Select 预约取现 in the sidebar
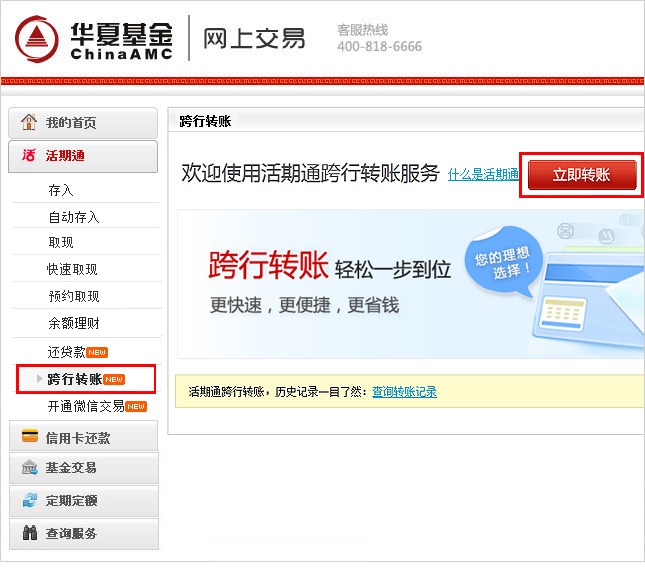645x570 pixels. click(74, 296)
